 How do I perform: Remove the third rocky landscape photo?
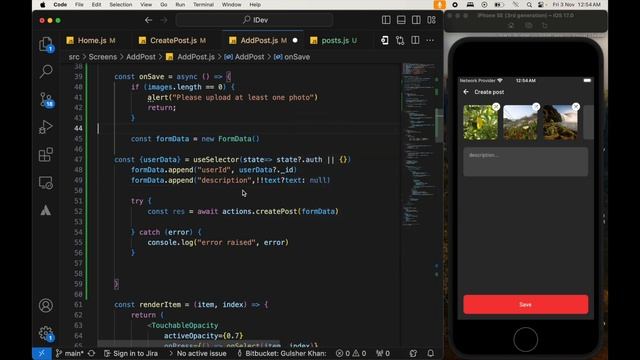click(576, 107)
